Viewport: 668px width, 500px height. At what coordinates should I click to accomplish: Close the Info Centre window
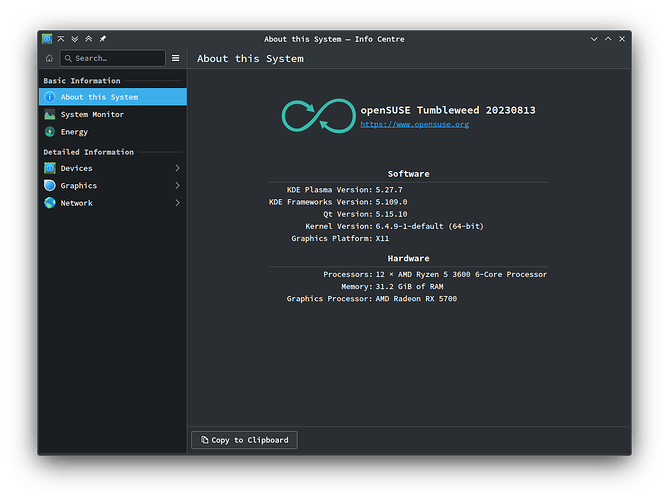(x=622, y=39)
